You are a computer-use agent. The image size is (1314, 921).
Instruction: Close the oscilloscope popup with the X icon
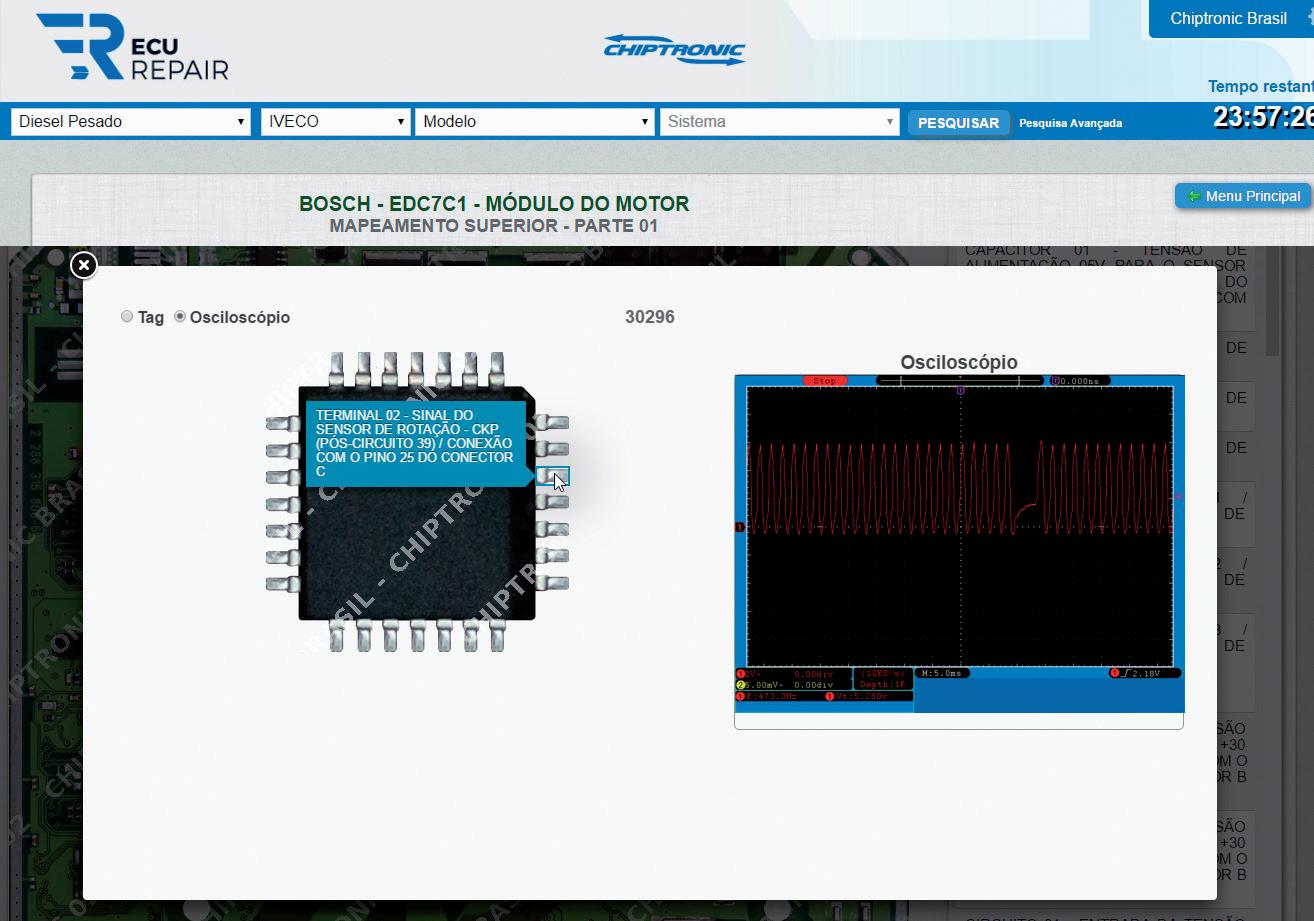(84, 264)
